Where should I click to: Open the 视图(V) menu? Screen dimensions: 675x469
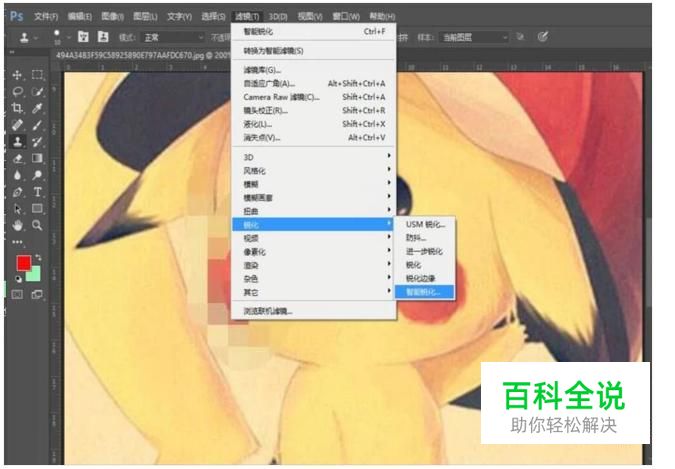click(310, 16)
